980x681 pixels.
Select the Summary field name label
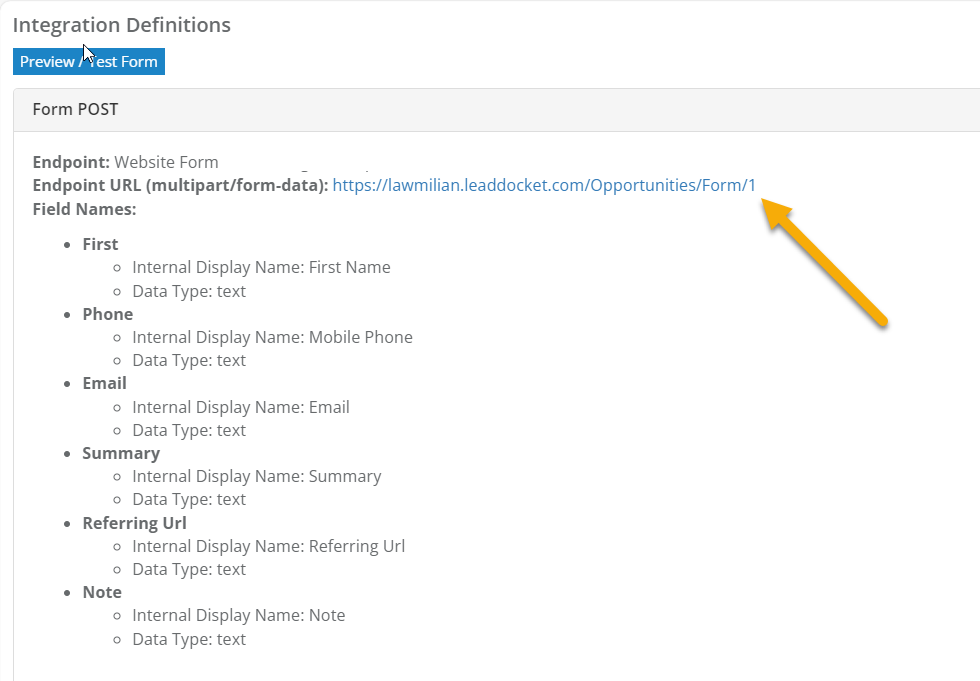tap(120, 452)
